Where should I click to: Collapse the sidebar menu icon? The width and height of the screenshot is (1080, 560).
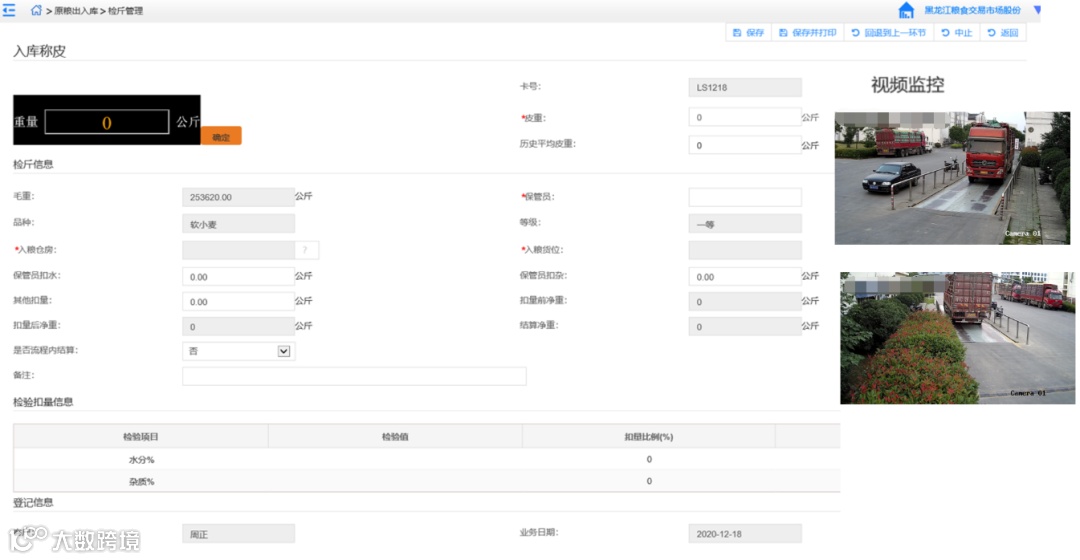click(x=8, y=10)
